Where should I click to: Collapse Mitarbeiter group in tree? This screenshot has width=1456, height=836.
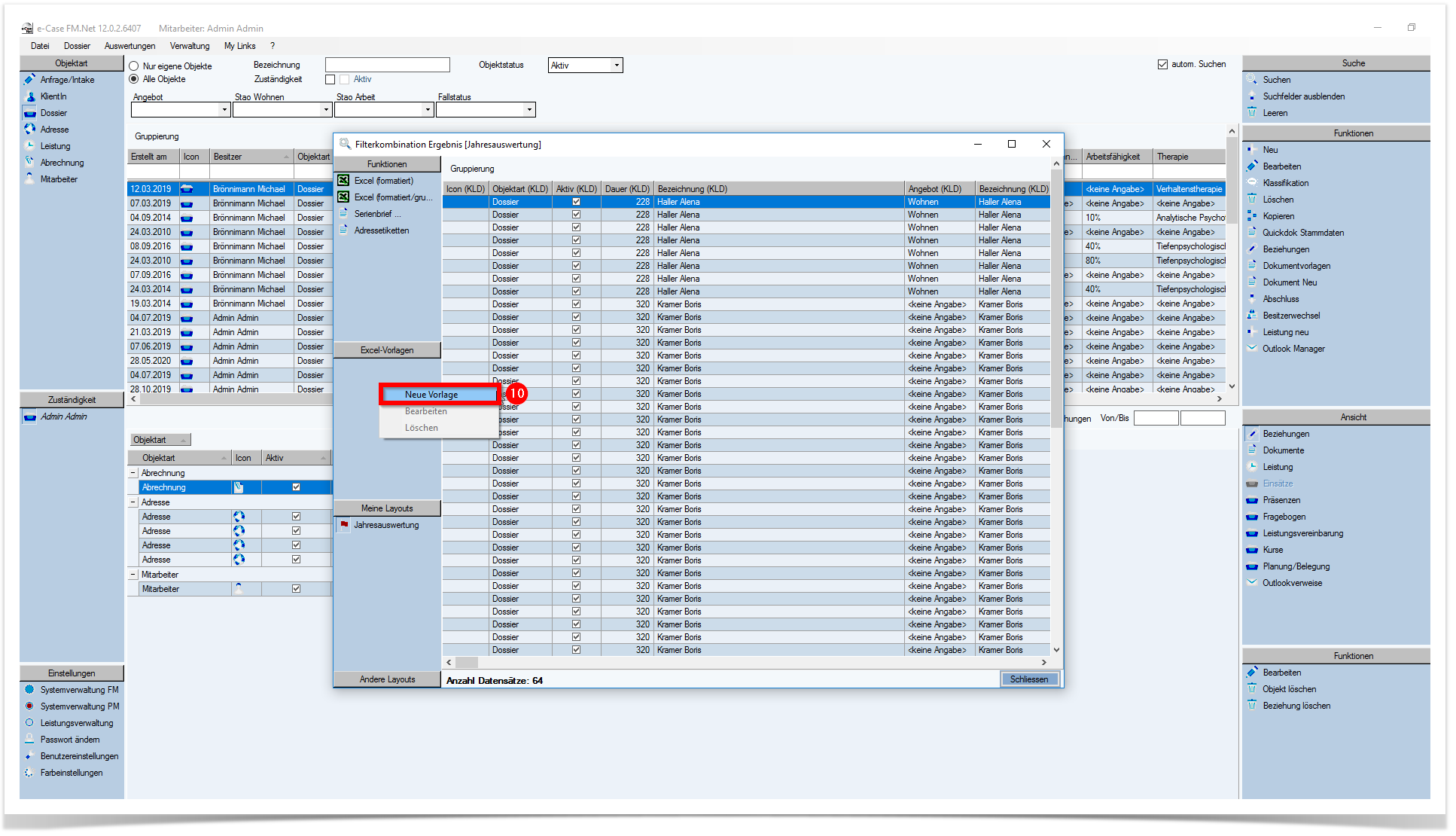tap(133, 575)
